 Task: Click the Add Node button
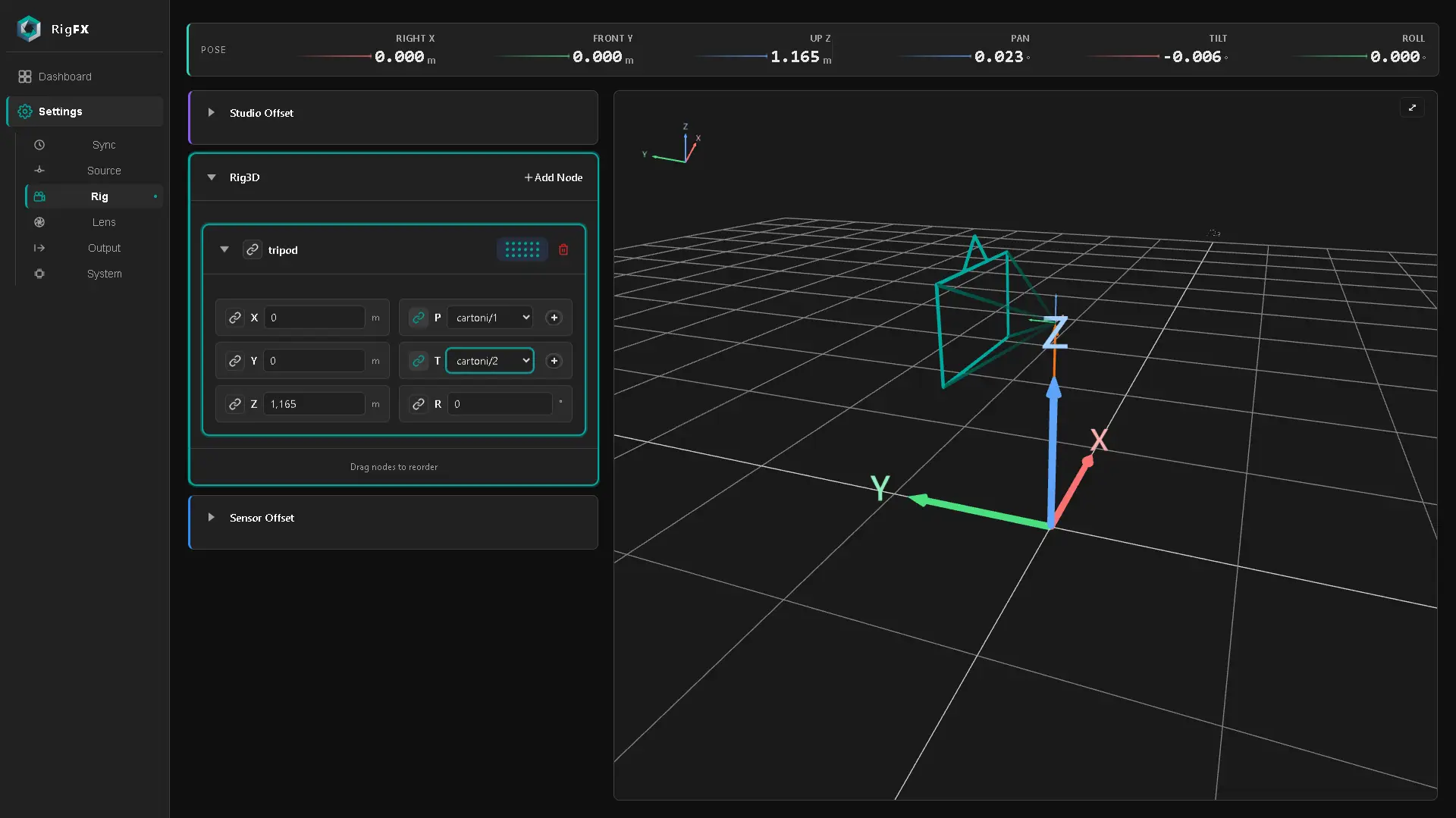[554, 177]
